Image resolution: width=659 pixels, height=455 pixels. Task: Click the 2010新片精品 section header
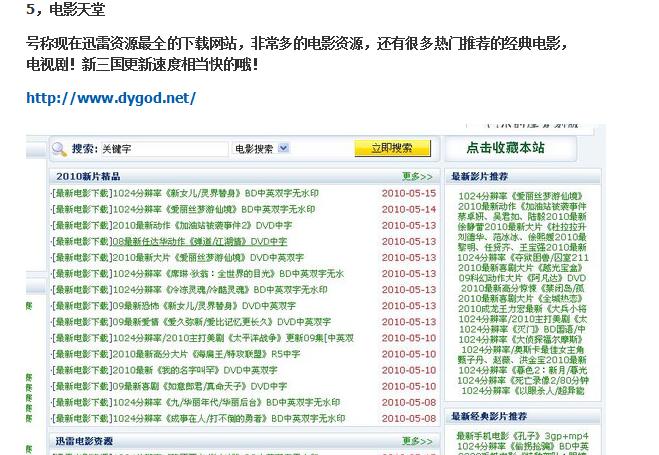pos(88,176)
